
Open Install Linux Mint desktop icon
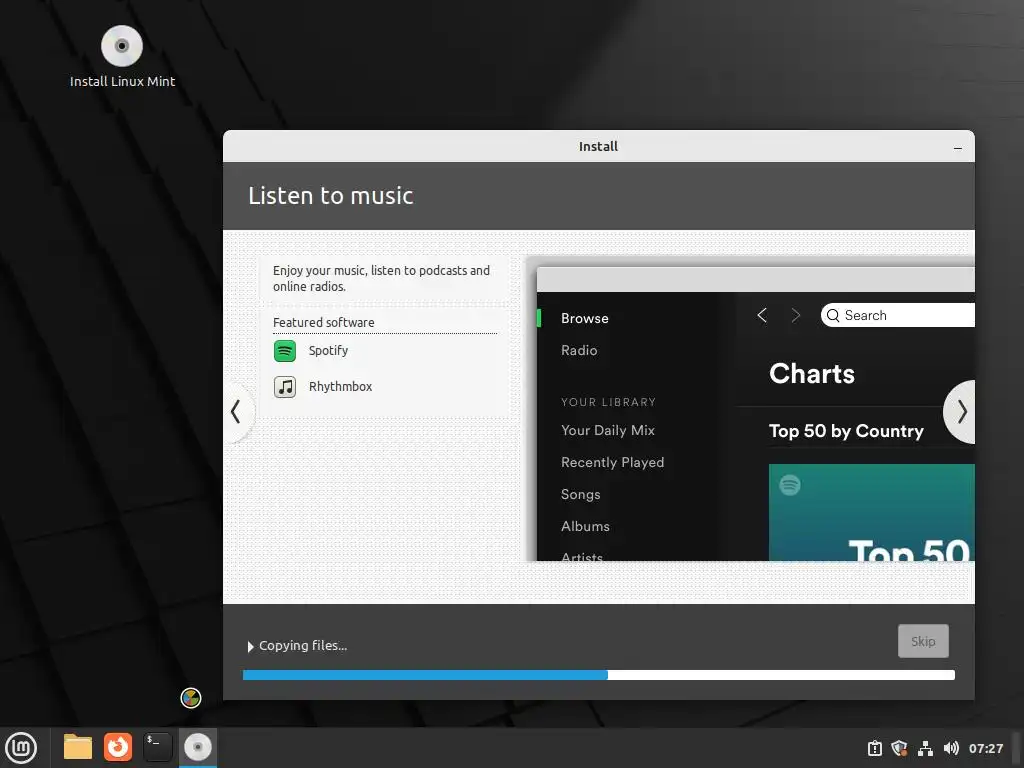(x=122, y=57)
